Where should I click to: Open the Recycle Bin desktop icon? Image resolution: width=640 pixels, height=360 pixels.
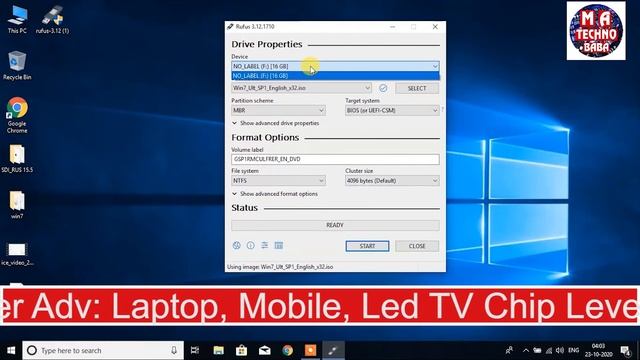17,65
